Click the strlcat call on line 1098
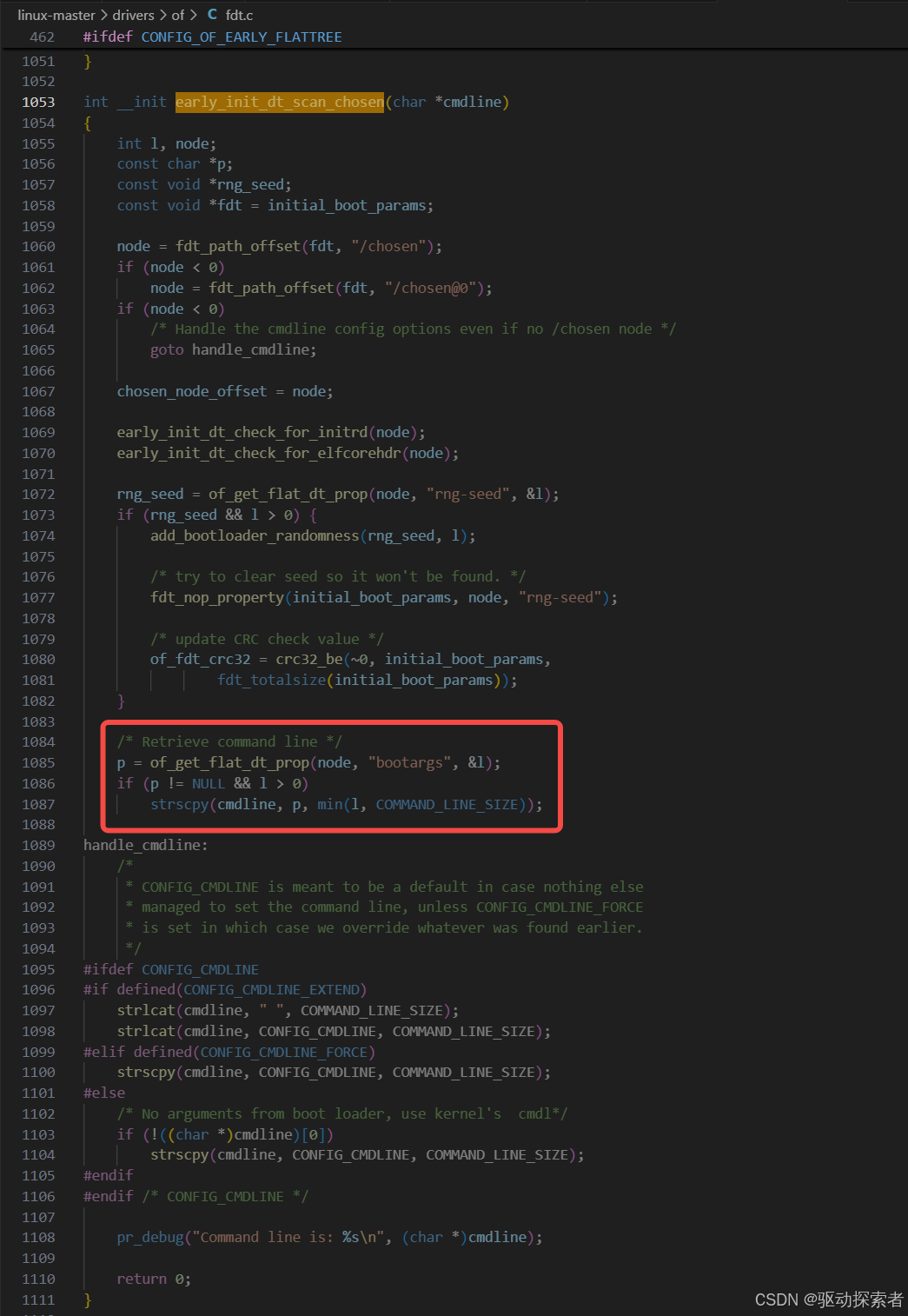This screenshot has width=908, height=1316. 335,1032
